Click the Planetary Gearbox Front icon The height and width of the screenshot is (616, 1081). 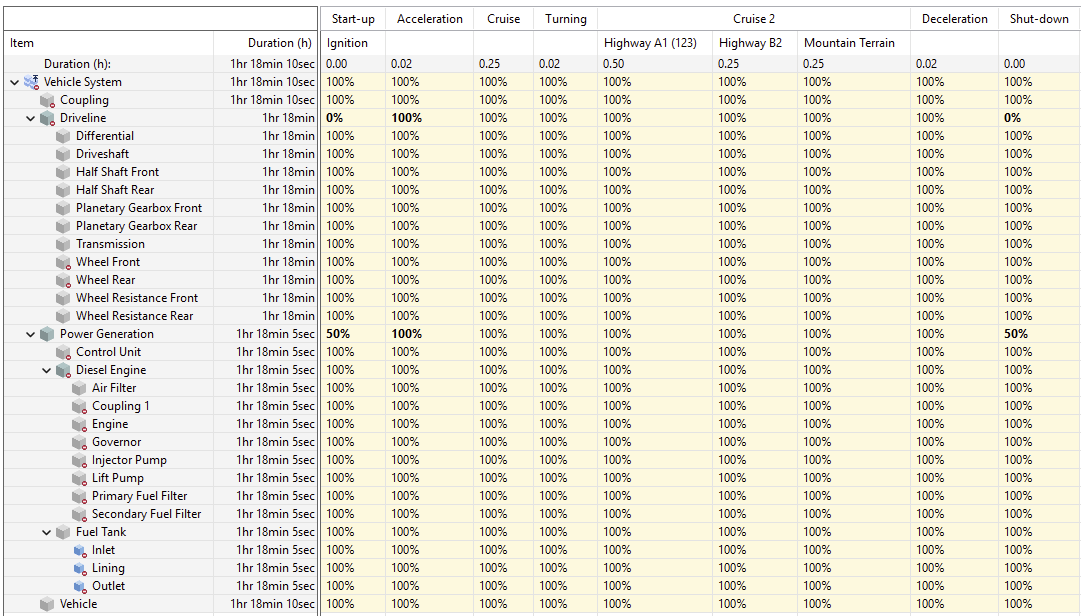[x=63, y=208]
